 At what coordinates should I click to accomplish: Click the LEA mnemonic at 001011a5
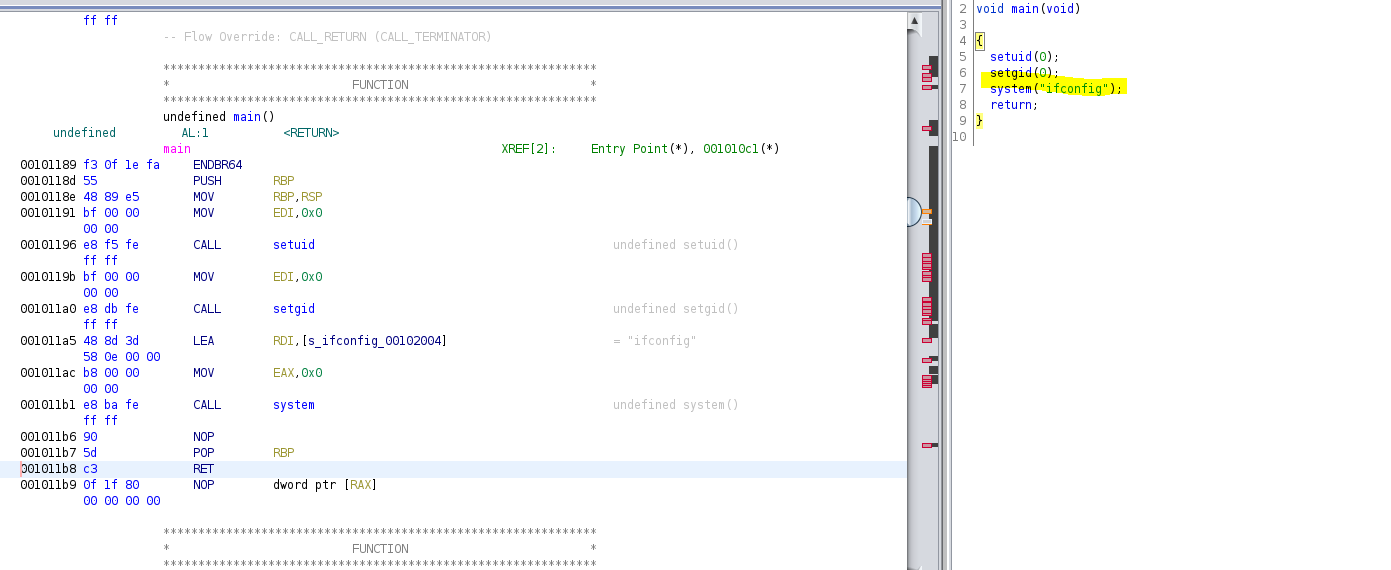(x=204, y=341)
